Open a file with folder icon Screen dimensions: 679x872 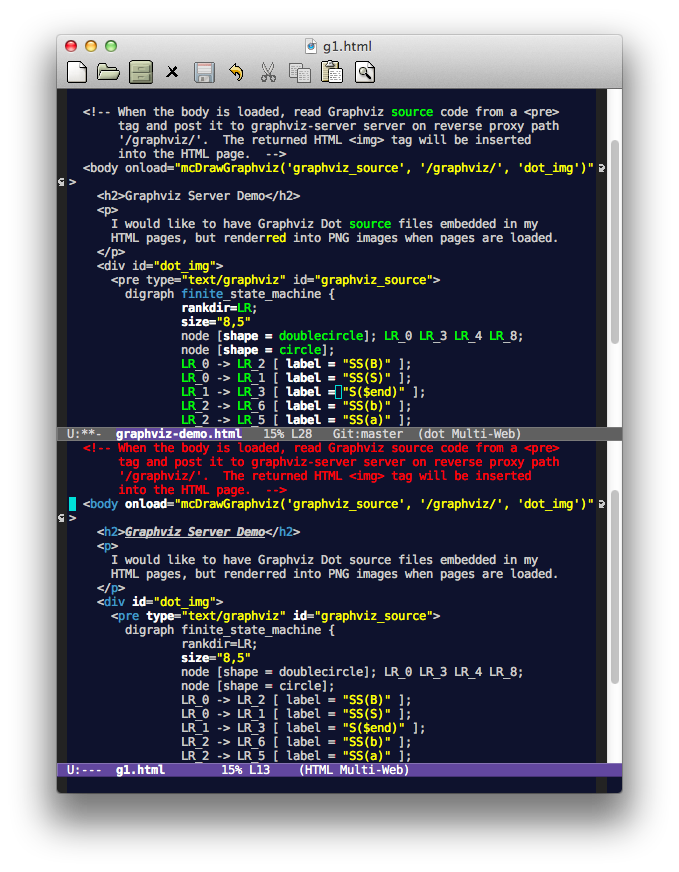[x=108, y=72]
